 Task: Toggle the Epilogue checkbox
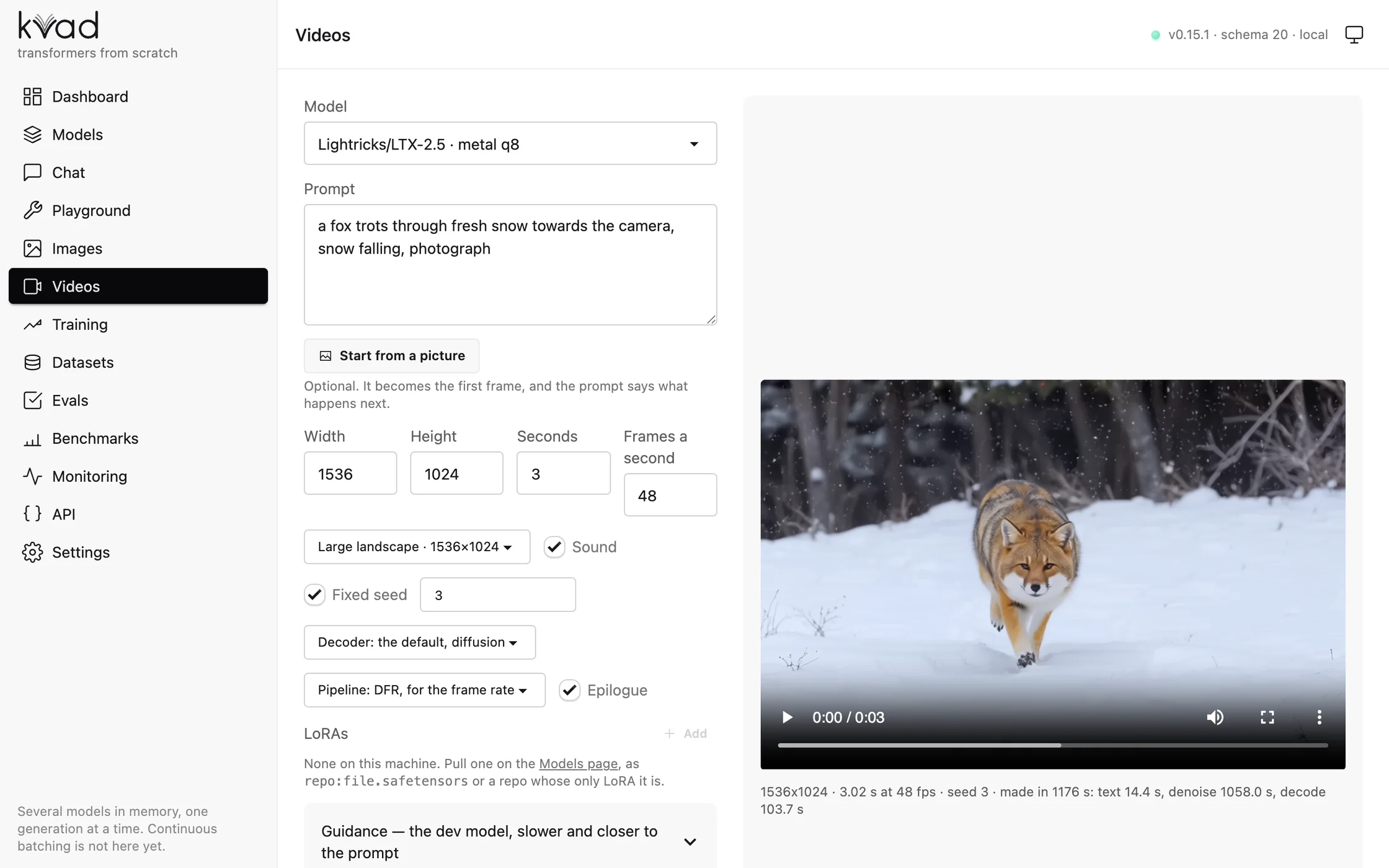coord(569,690)
